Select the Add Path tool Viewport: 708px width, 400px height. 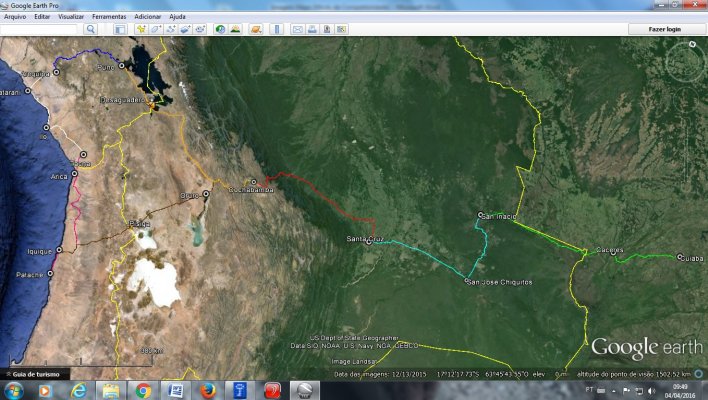(x=171, y=29)
